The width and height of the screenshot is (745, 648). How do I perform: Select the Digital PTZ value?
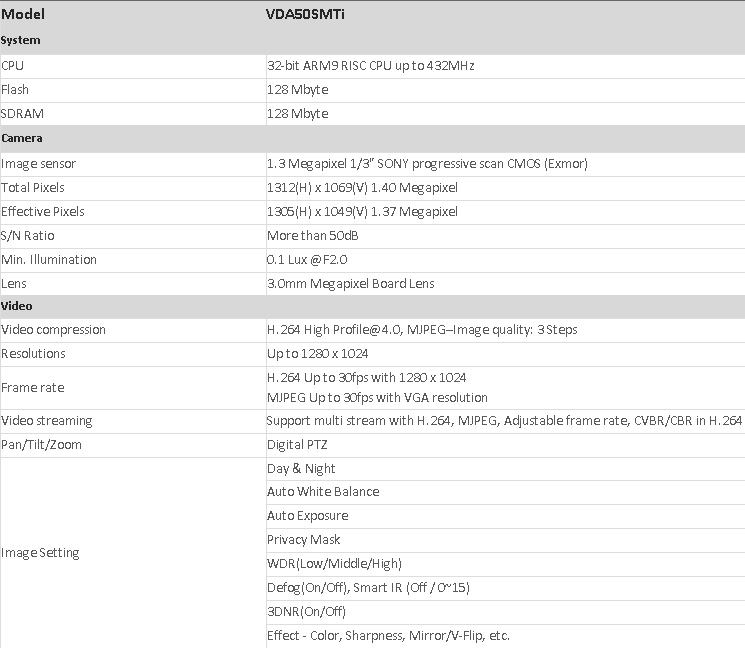[x=298, y=444]
